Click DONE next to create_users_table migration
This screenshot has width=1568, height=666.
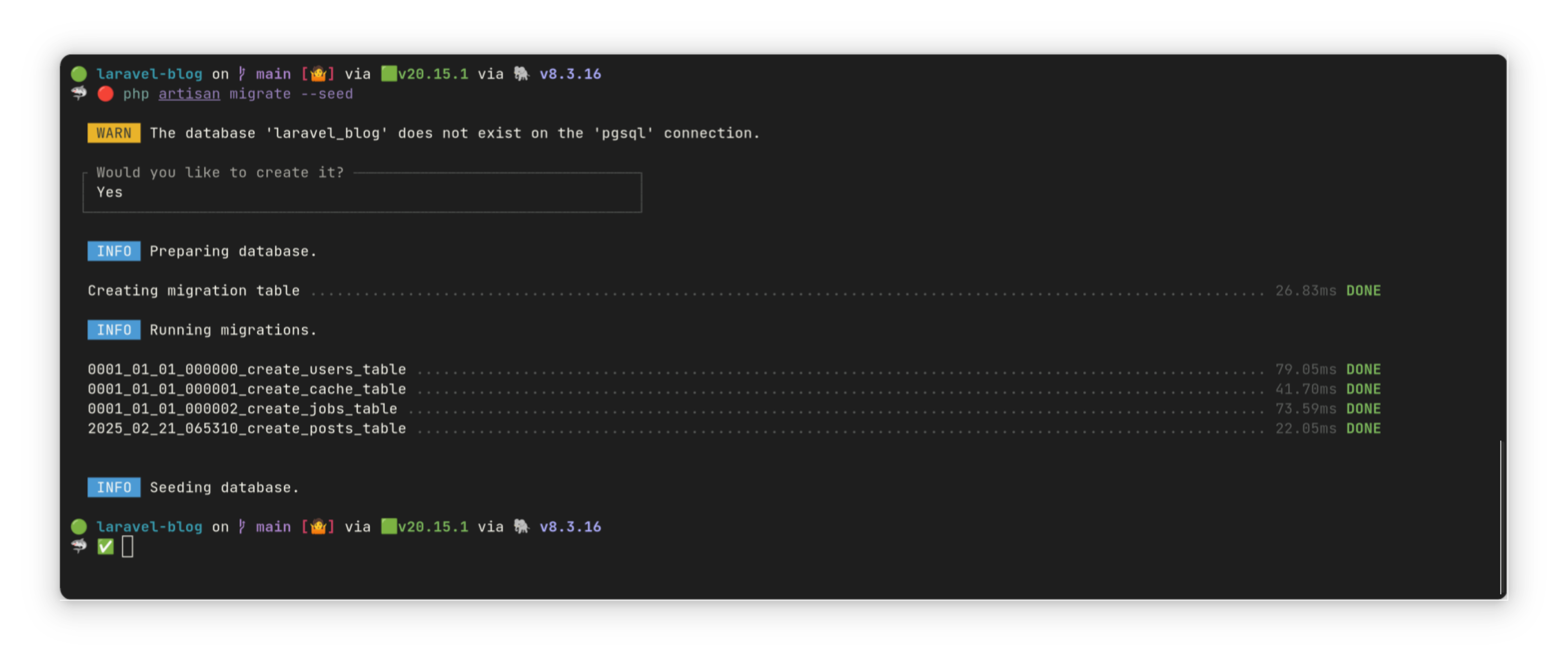click(x=1363, y=368)
